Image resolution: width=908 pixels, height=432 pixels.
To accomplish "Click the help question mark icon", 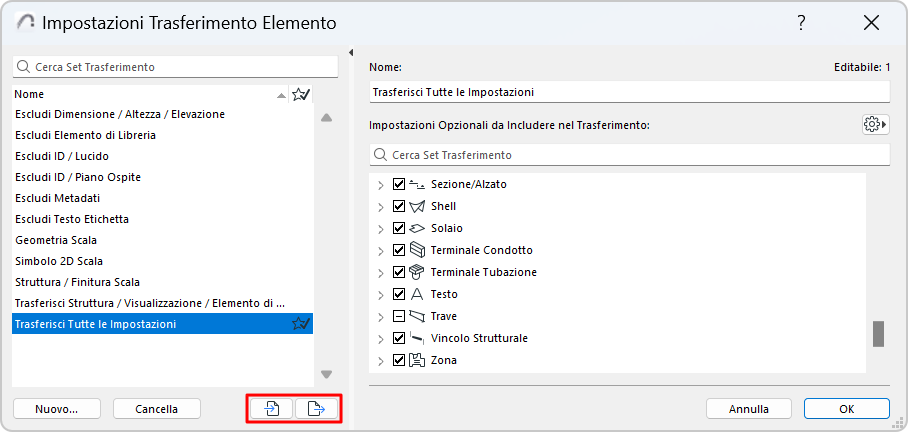I will (x=801, y=23).
